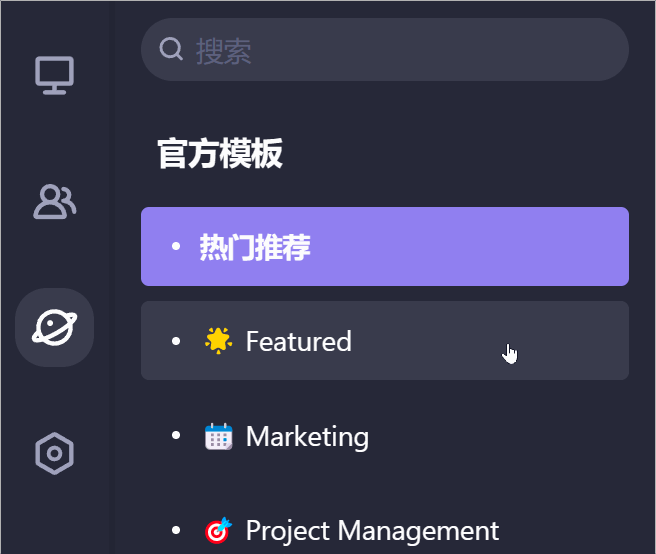Focus the 搜索 search input field
Viewport: 656px width, 554px height.
pos(400,49)
